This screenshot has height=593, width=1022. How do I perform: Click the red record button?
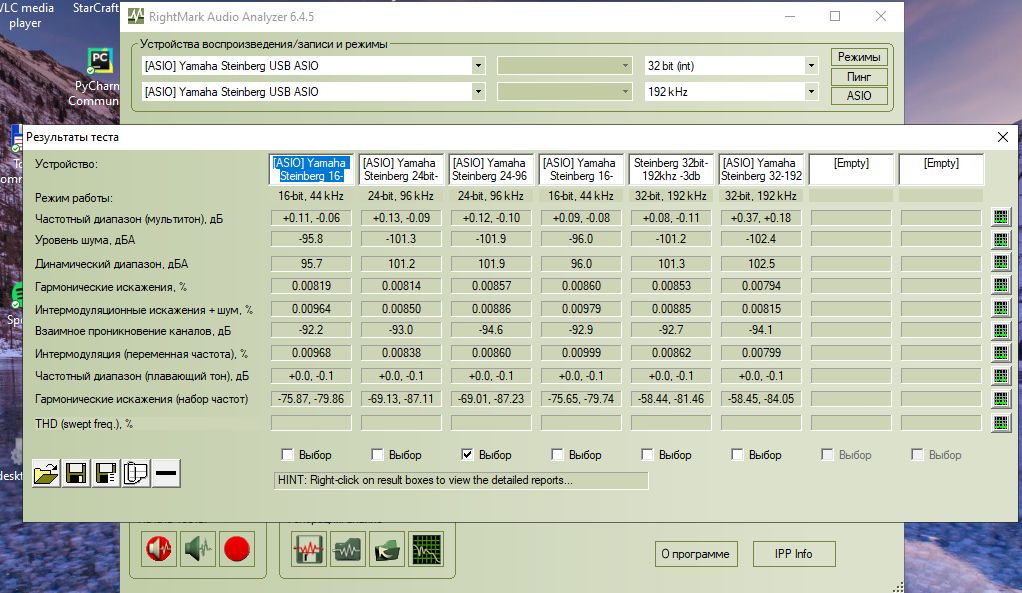[237, 549]
